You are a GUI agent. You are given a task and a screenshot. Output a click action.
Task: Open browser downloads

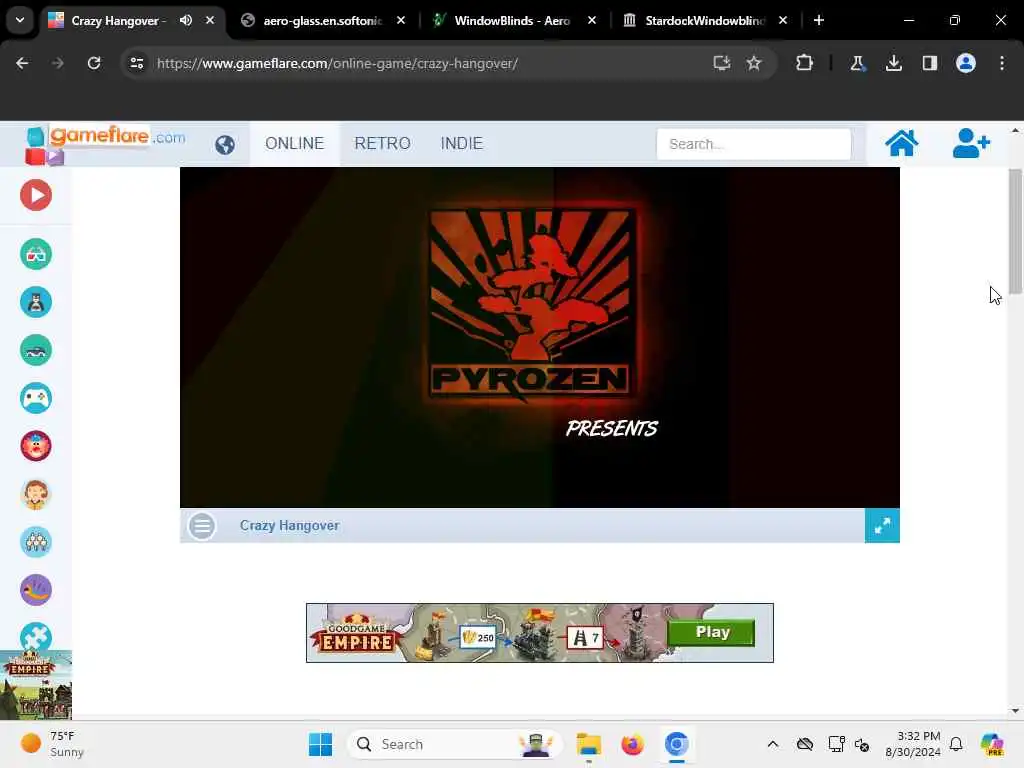pos(893,63)
